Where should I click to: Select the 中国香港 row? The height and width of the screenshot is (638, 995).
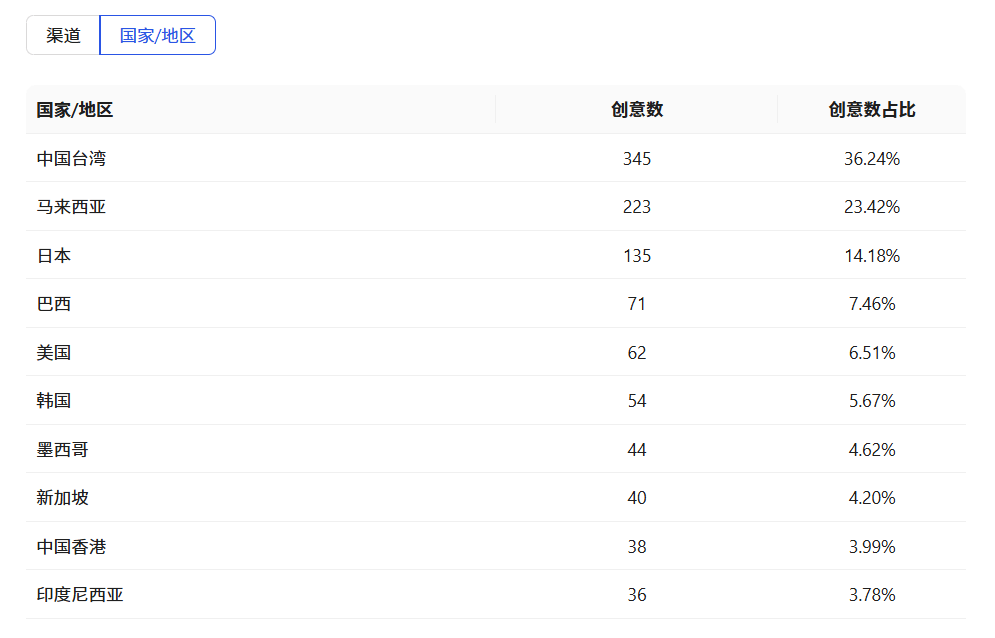coord(71,547)
